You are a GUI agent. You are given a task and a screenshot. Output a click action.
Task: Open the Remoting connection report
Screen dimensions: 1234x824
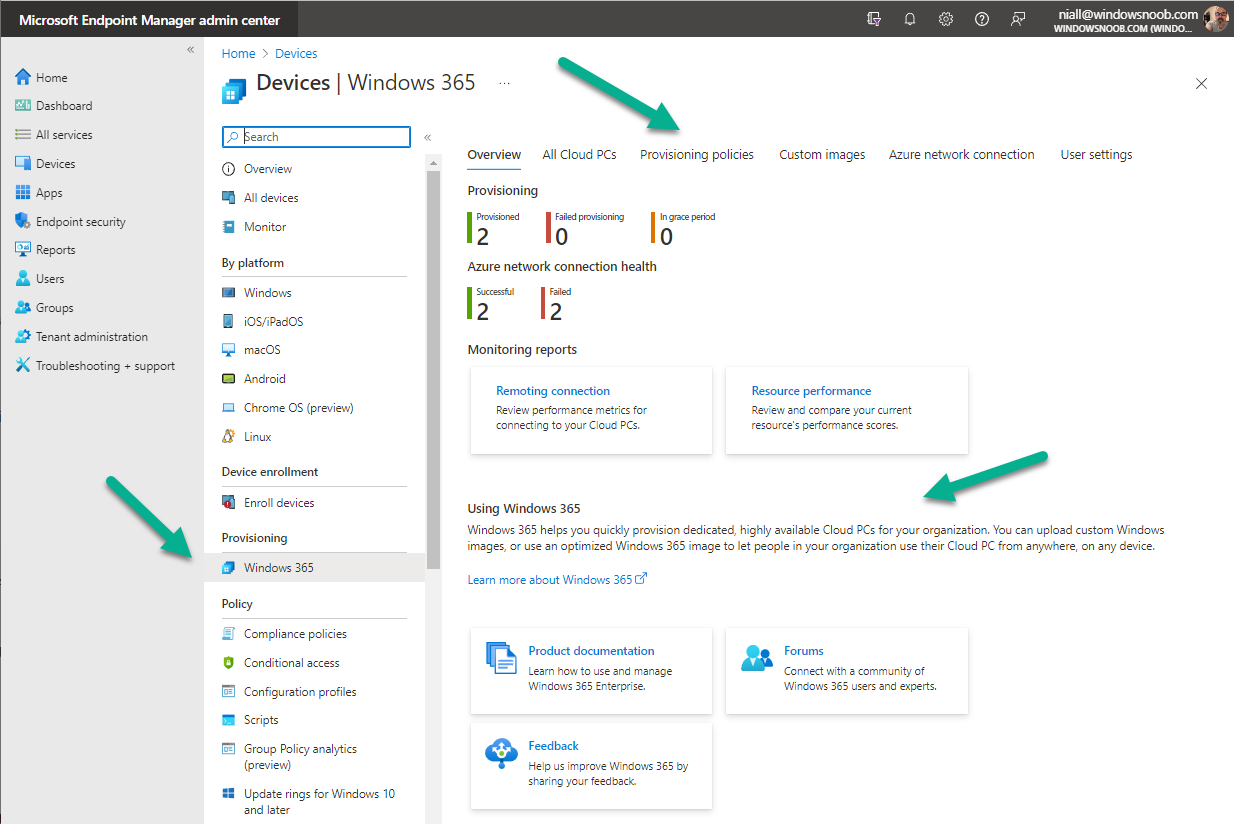pyautogui.click(x=553, y=391)
